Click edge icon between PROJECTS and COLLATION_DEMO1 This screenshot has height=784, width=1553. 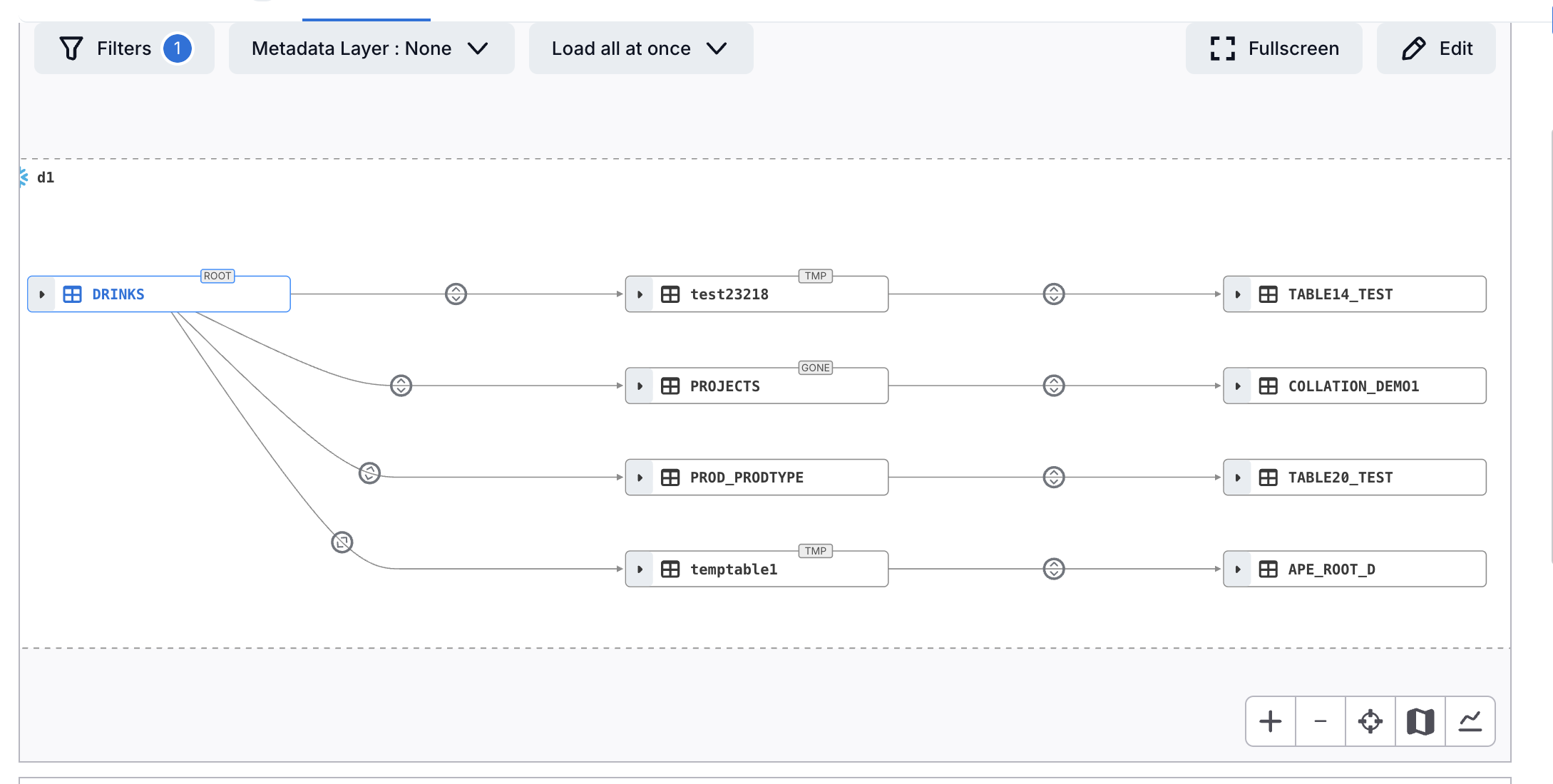[x=1054, y=386]
